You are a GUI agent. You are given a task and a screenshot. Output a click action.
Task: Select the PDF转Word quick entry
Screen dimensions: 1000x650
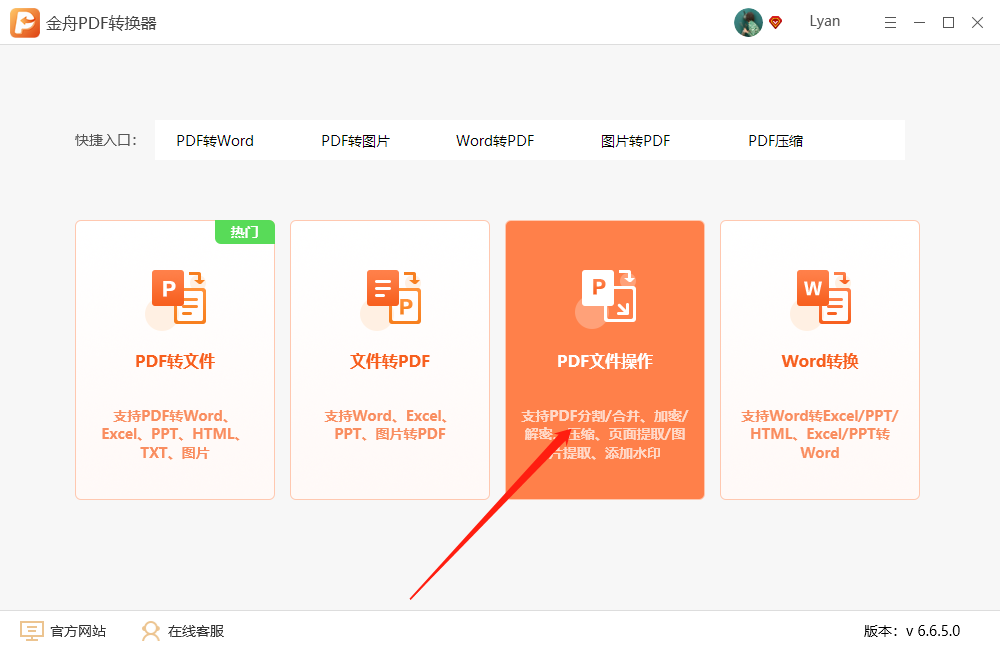pyautogui.click(x=215, y=140)
